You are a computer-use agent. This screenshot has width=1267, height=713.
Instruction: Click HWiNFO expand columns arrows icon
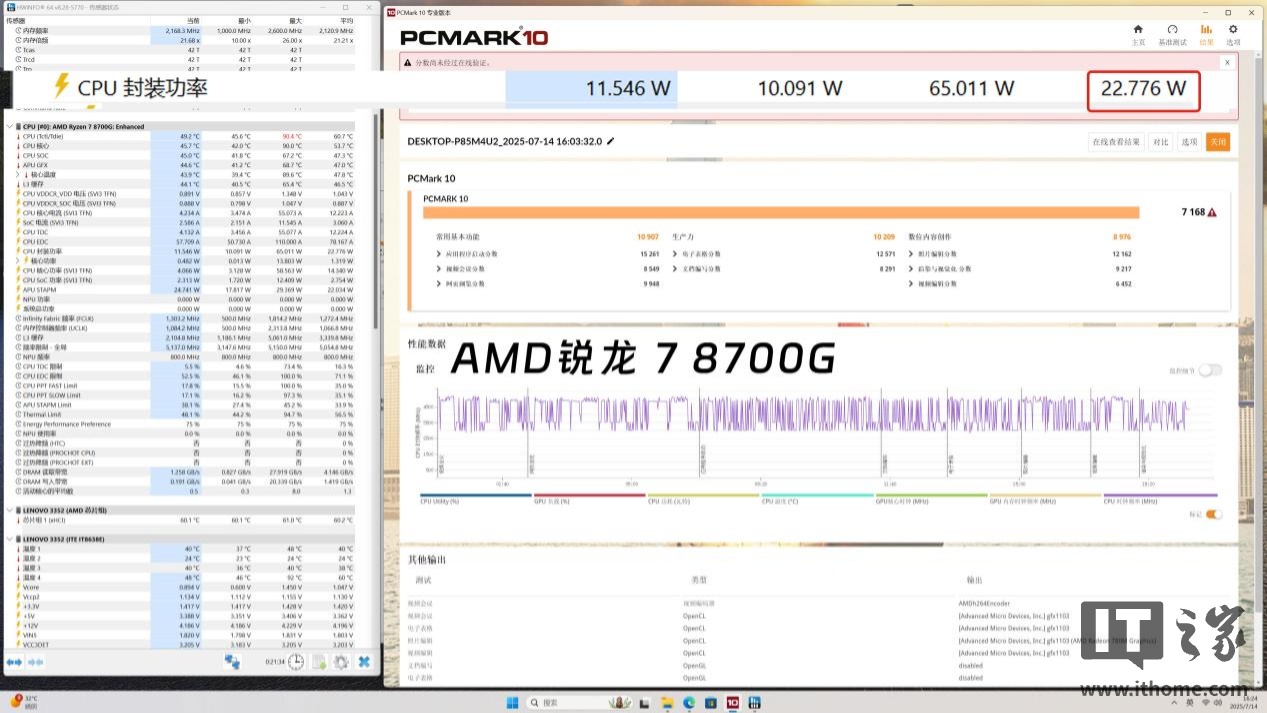pyautogui.click(x=14, y=662)
